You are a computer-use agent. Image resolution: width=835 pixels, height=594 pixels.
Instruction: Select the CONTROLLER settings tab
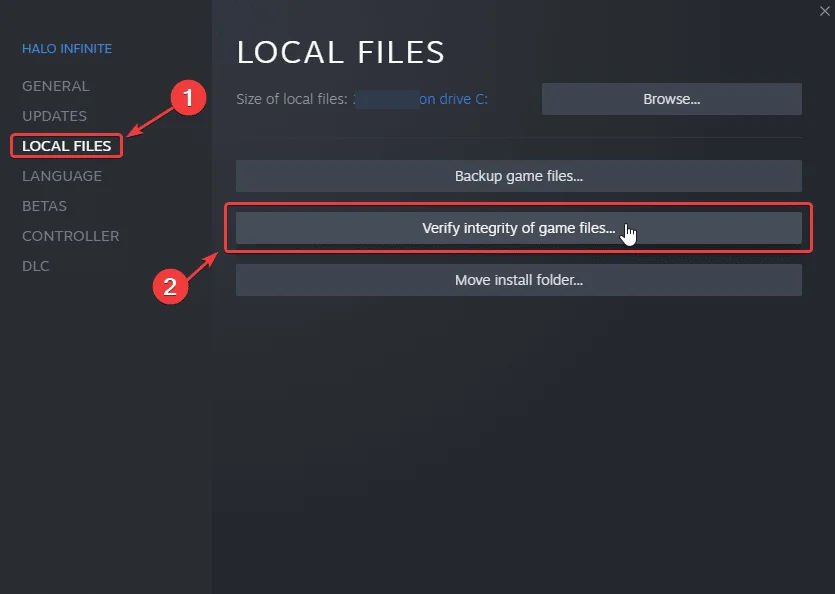point(70,236)
